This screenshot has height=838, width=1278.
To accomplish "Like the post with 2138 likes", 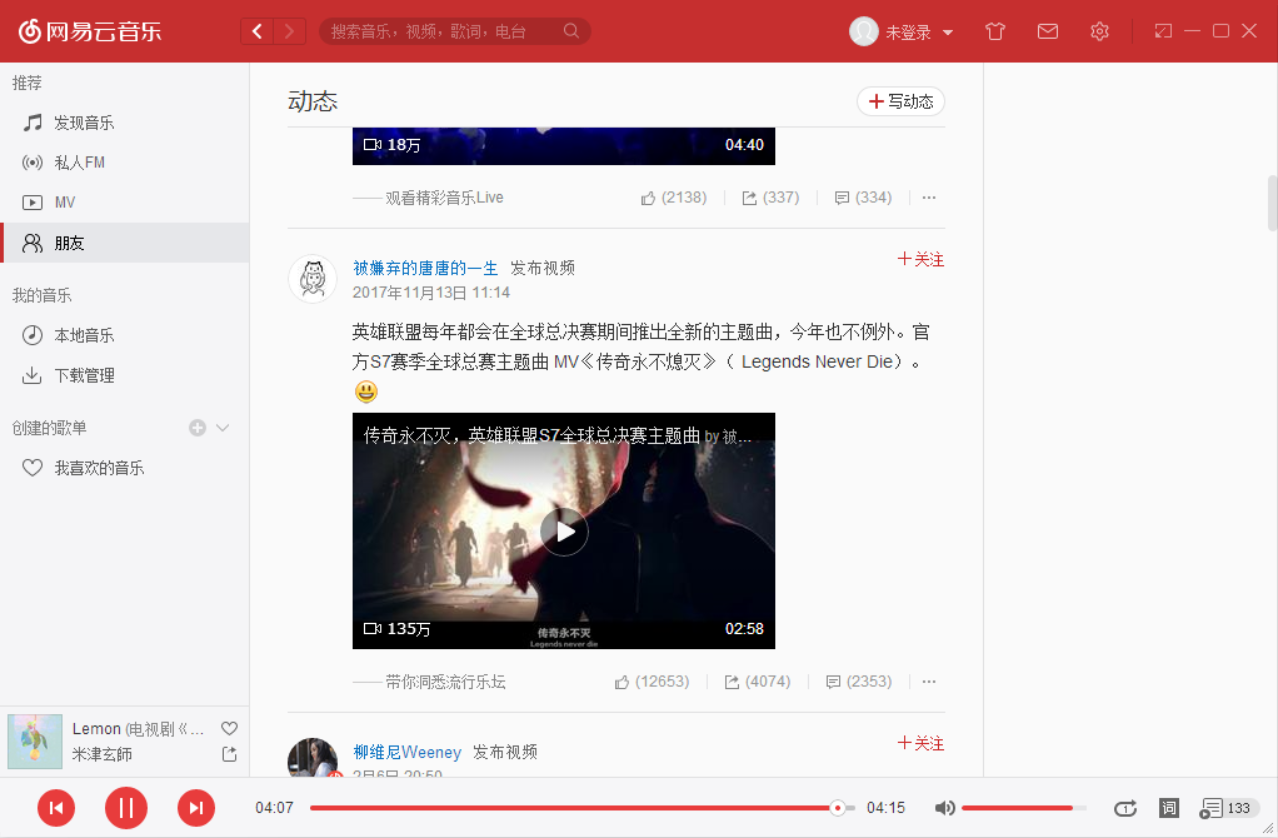I will click(x=673, y=198).
